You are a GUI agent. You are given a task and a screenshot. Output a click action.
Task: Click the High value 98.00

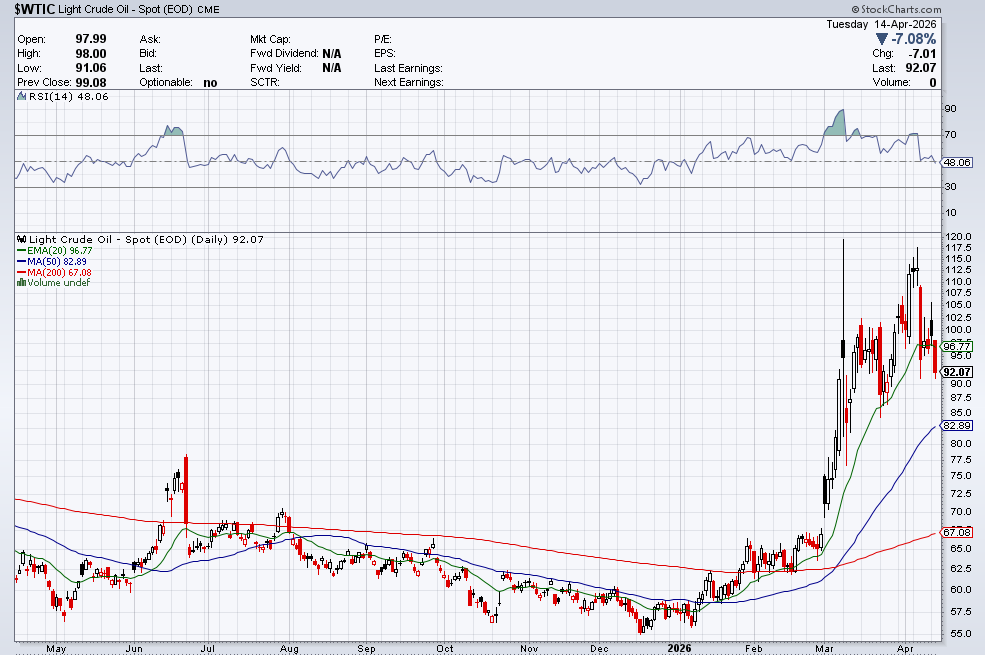(91, 54)
